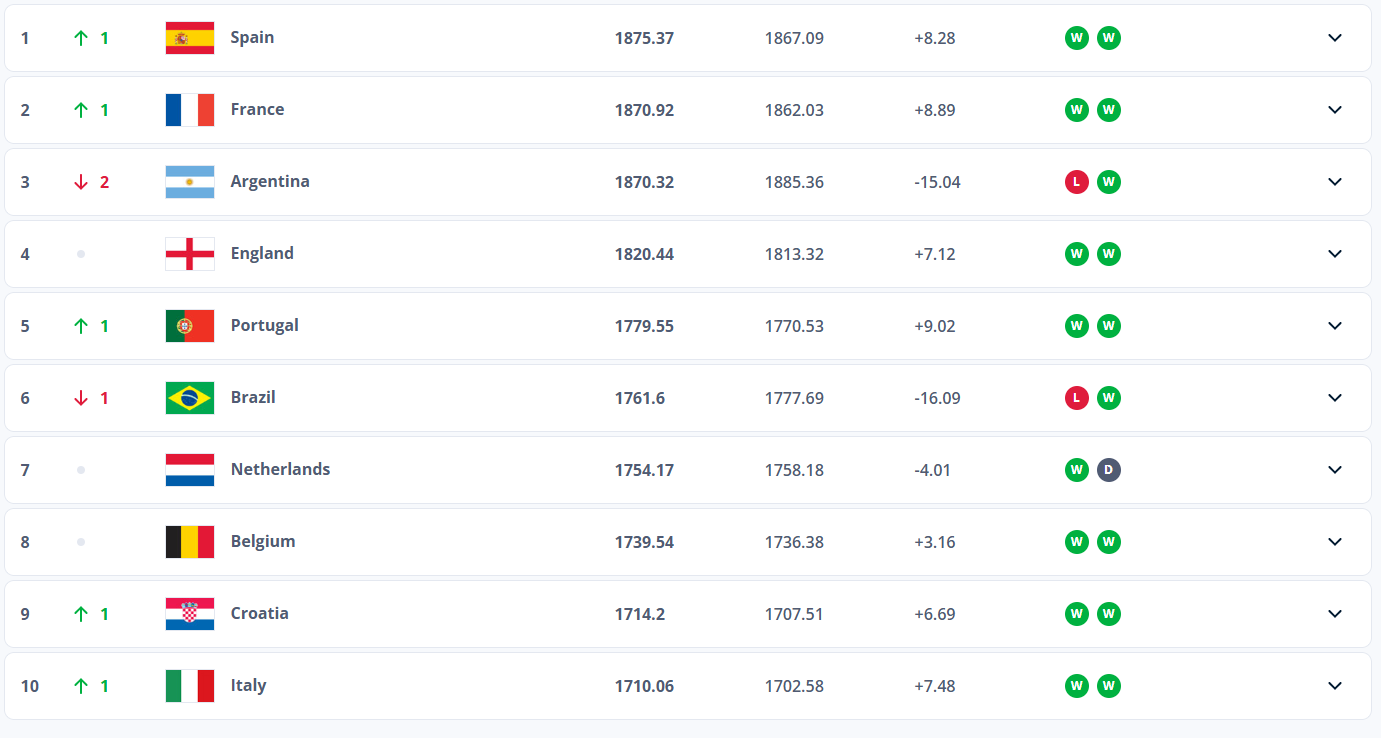Expand the England row chevron
The image size is (1381, 738).
(x=1334, y=254)
